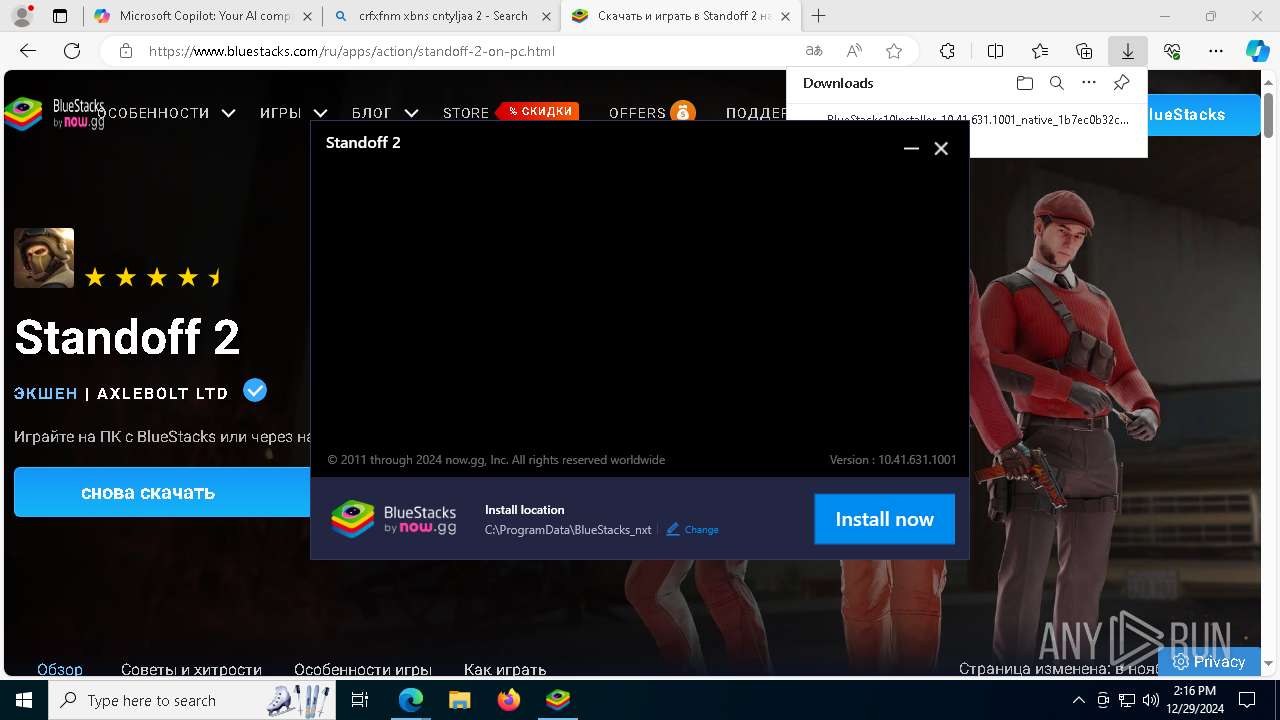Click the ЭКШЕН category link

(46, 393)
